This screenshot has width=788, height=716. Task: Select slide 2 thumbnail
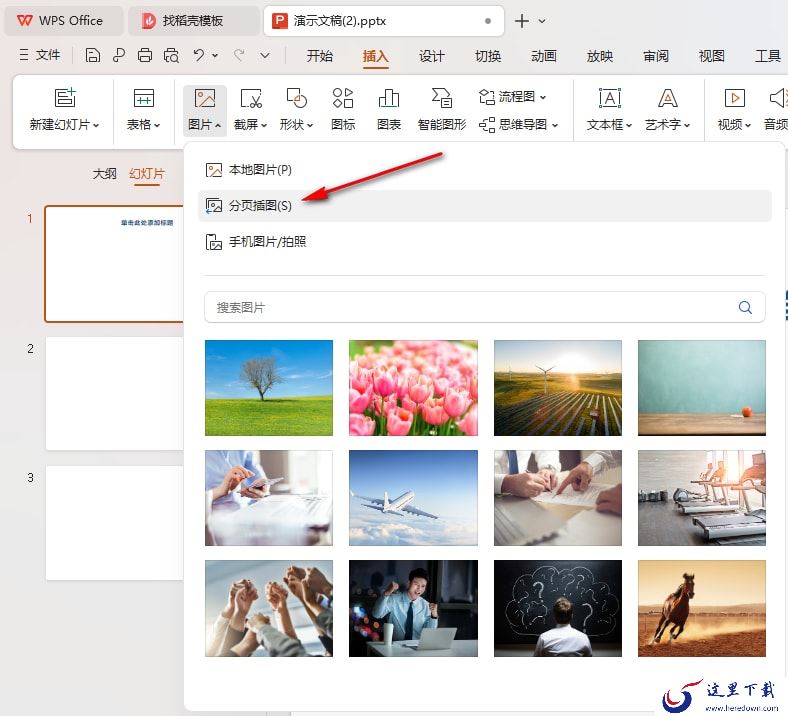115,393
